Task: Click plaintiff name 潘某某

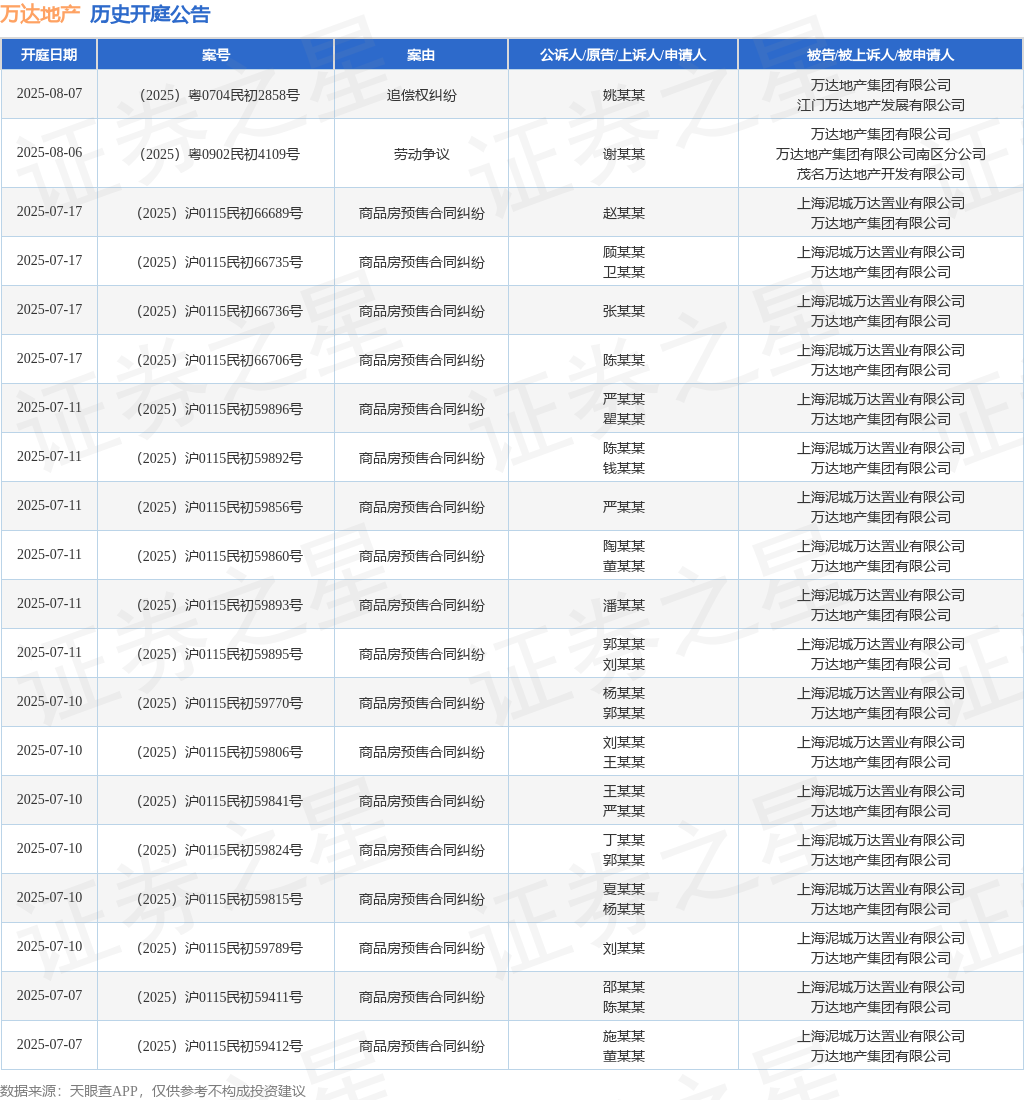Action: click(624, 605)
